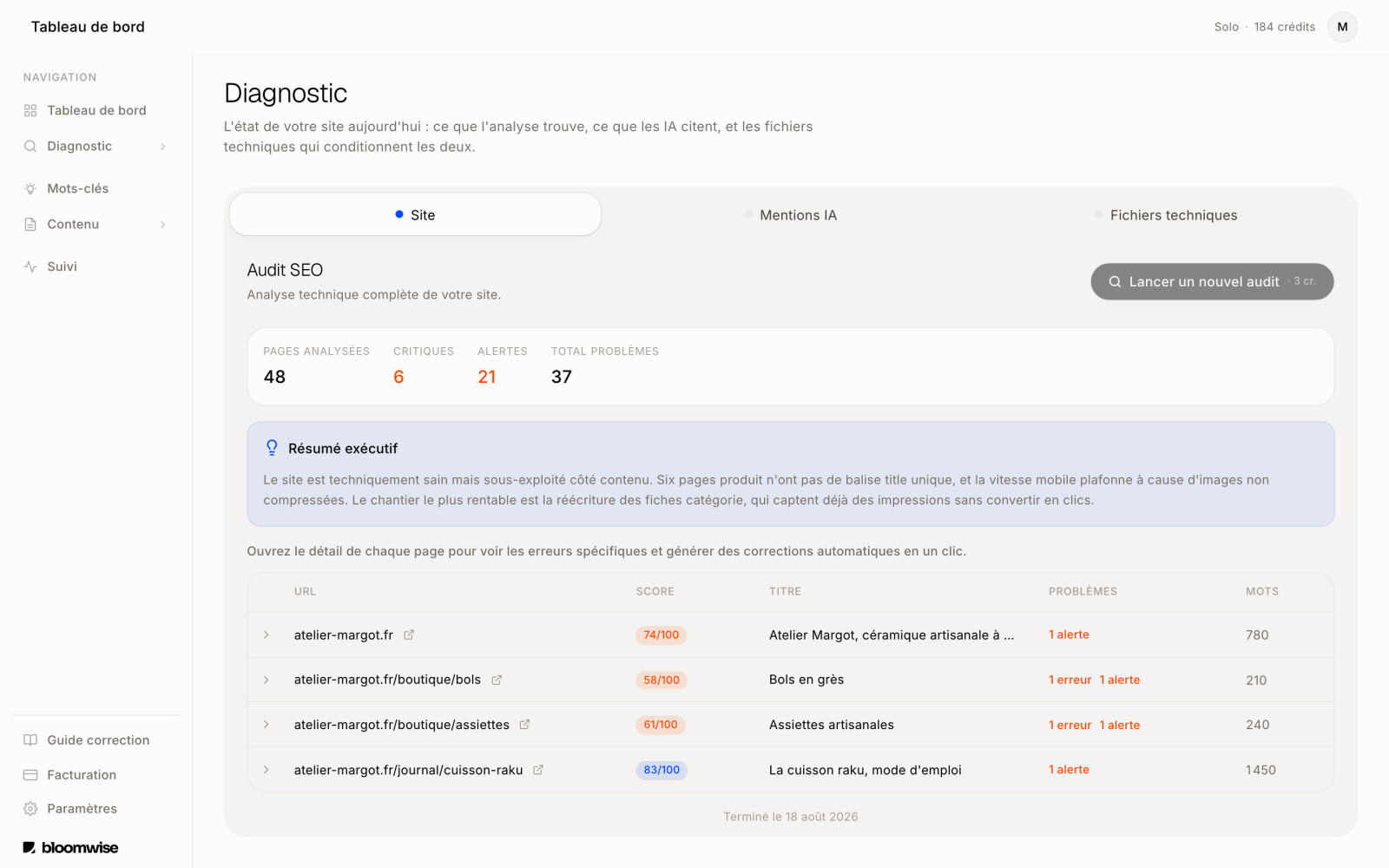Click the title La cuisson raku, mode d'emploi
The height and width of the screenshot is (868, 1389).
point(866,770)
